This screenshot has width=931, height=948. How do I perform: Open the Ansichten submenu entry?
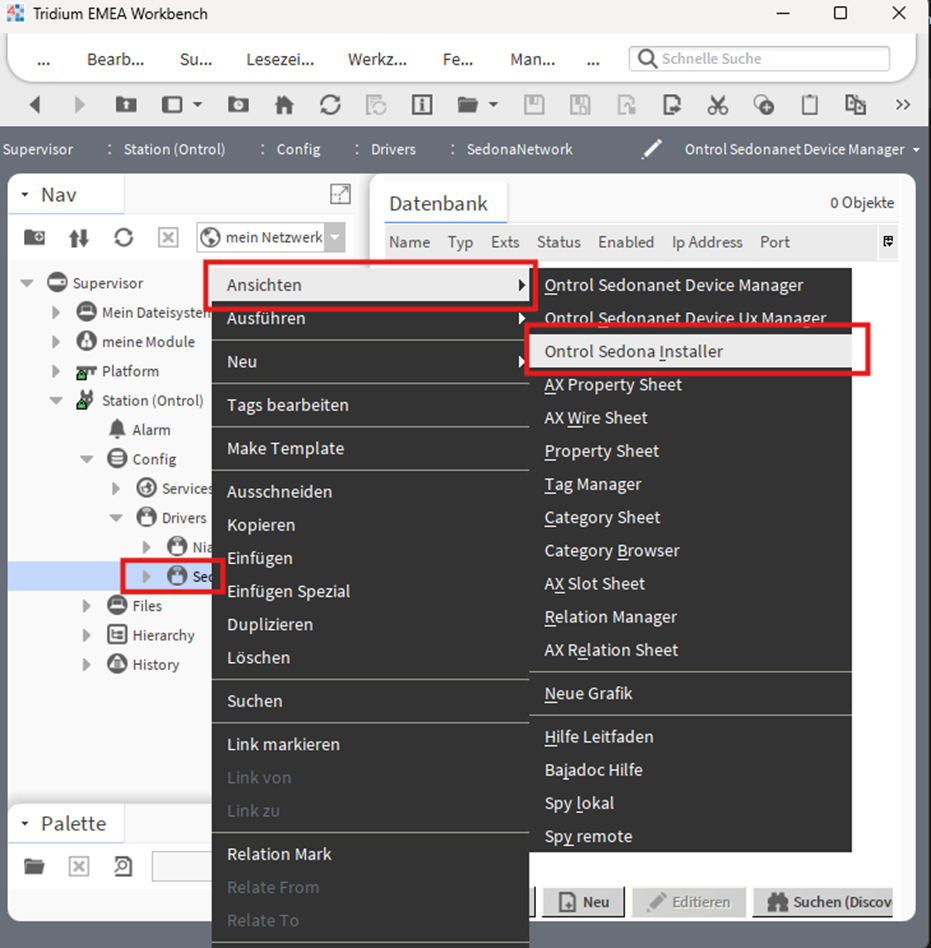pos(370,285)
